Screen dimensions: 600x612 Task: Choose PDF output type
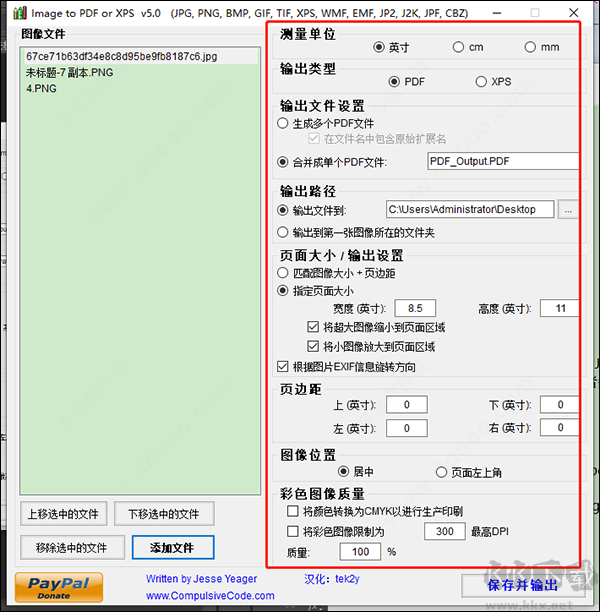pos(394,82)
